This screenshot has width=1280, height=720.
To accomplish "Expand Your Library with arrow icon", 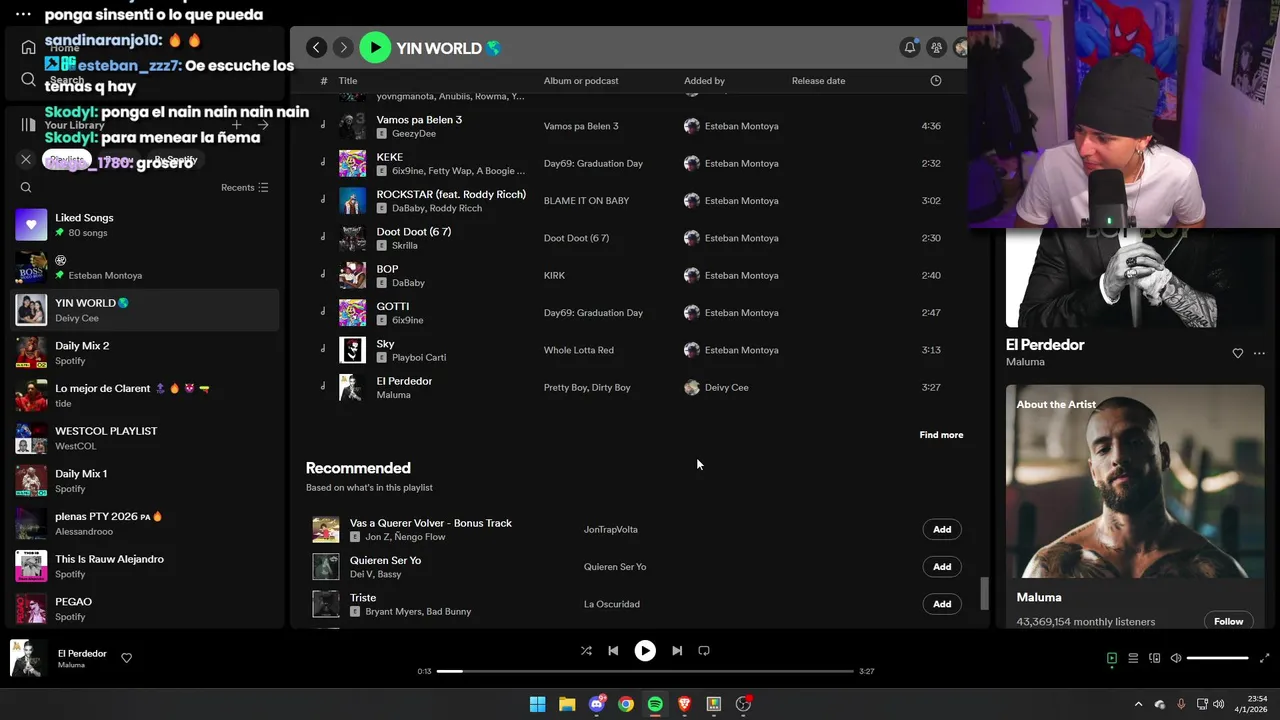I will (x=263, y=125).
